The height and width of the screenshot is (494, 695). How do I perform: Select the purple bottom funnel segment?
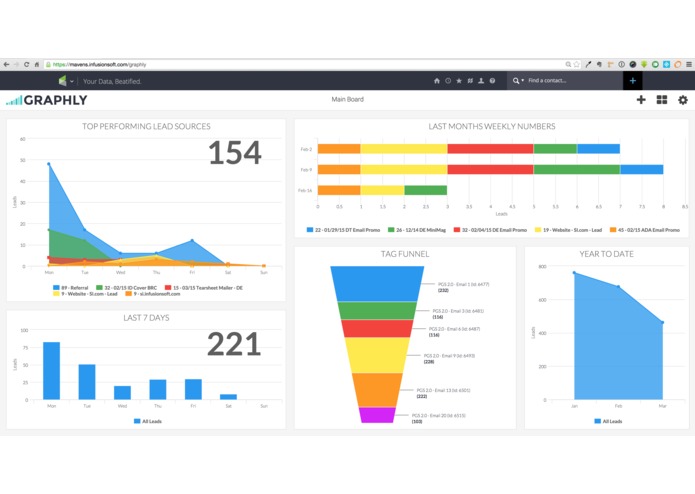(377, 415)
